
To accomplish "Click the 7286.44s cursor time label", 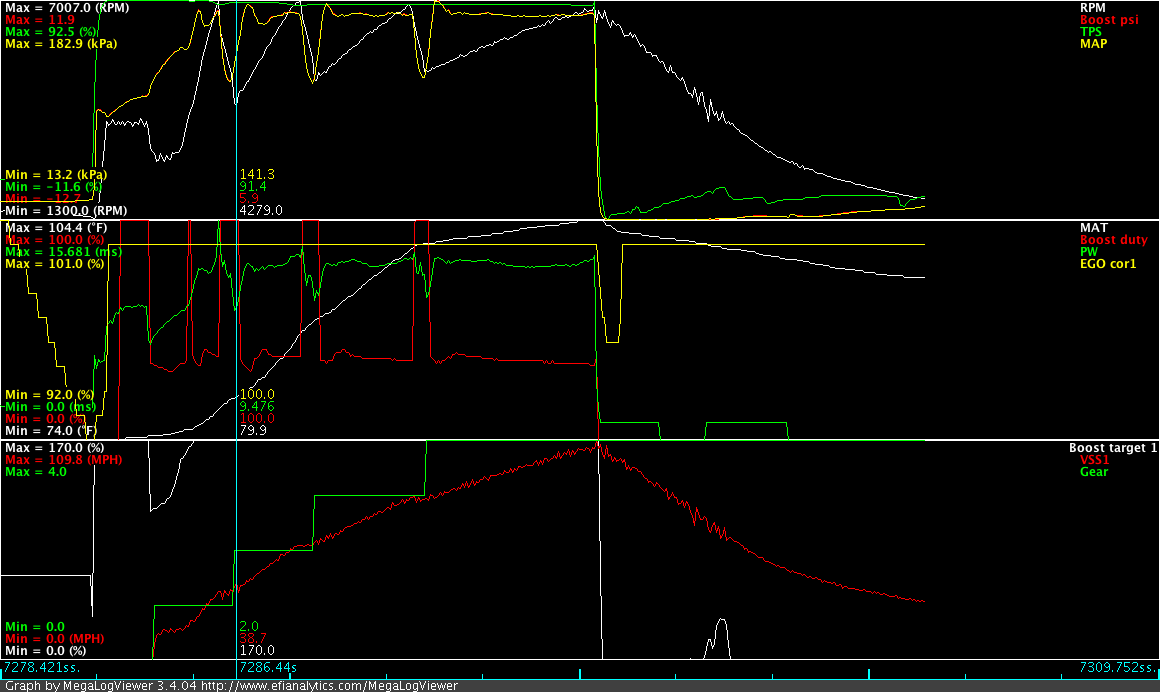I will coord(266,667).
